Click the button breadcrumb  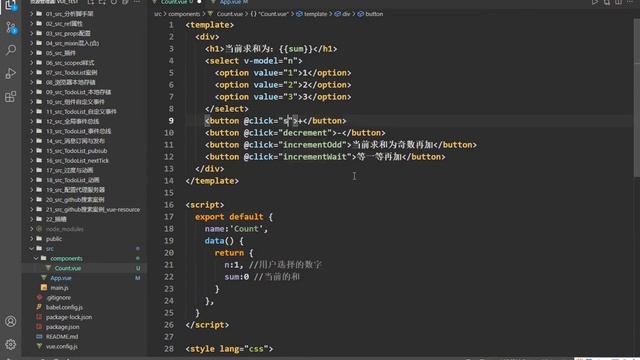(374, 14)
